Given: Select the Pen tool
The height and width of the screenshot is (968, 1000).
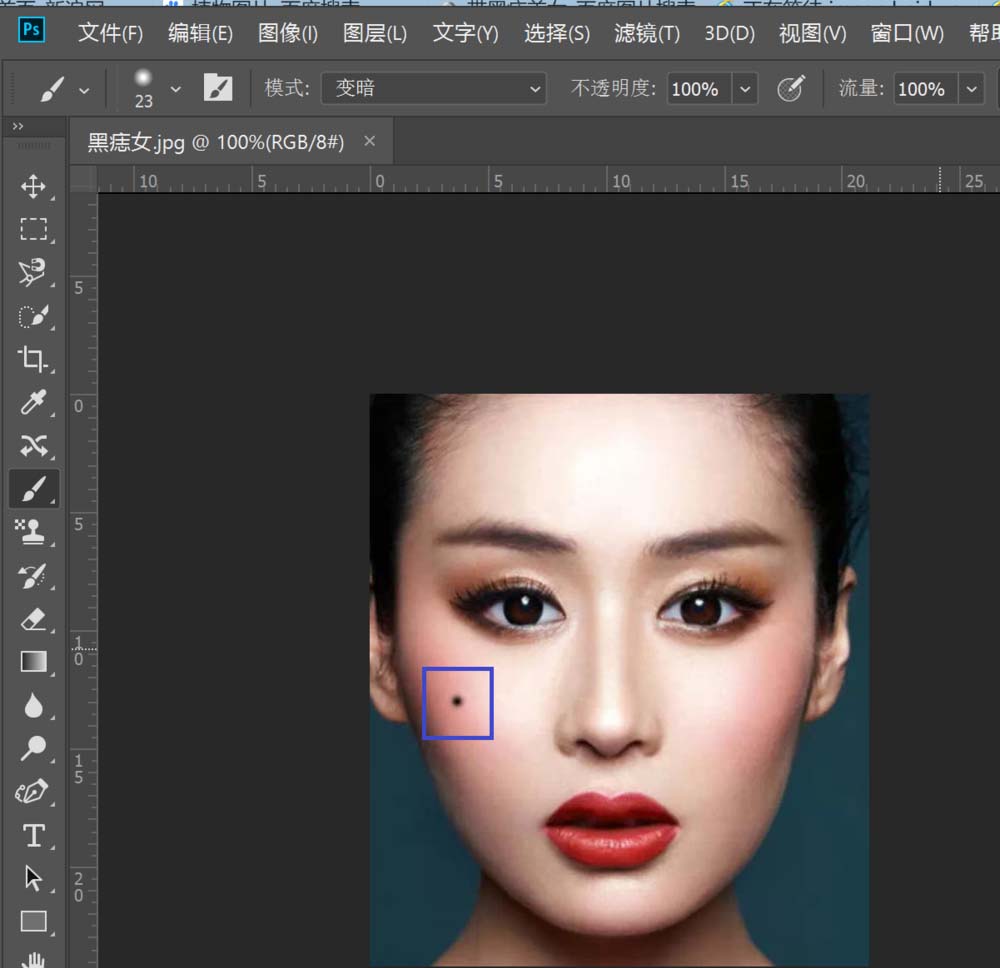Looking at the screenshot, I should click(35, 791).
